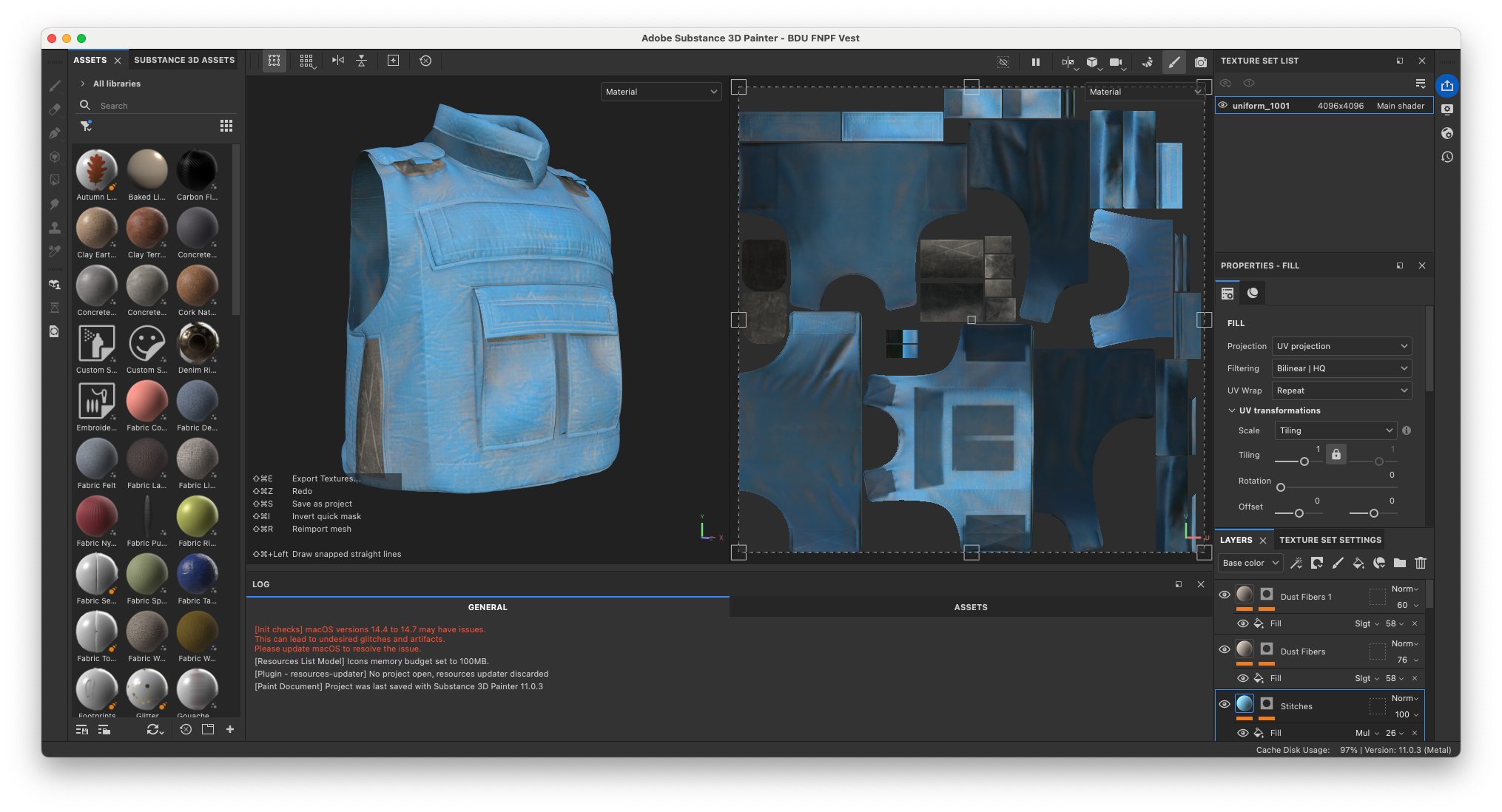Click the first Tiling slider handle
1502x812 pixels.
pos(1304,461)
